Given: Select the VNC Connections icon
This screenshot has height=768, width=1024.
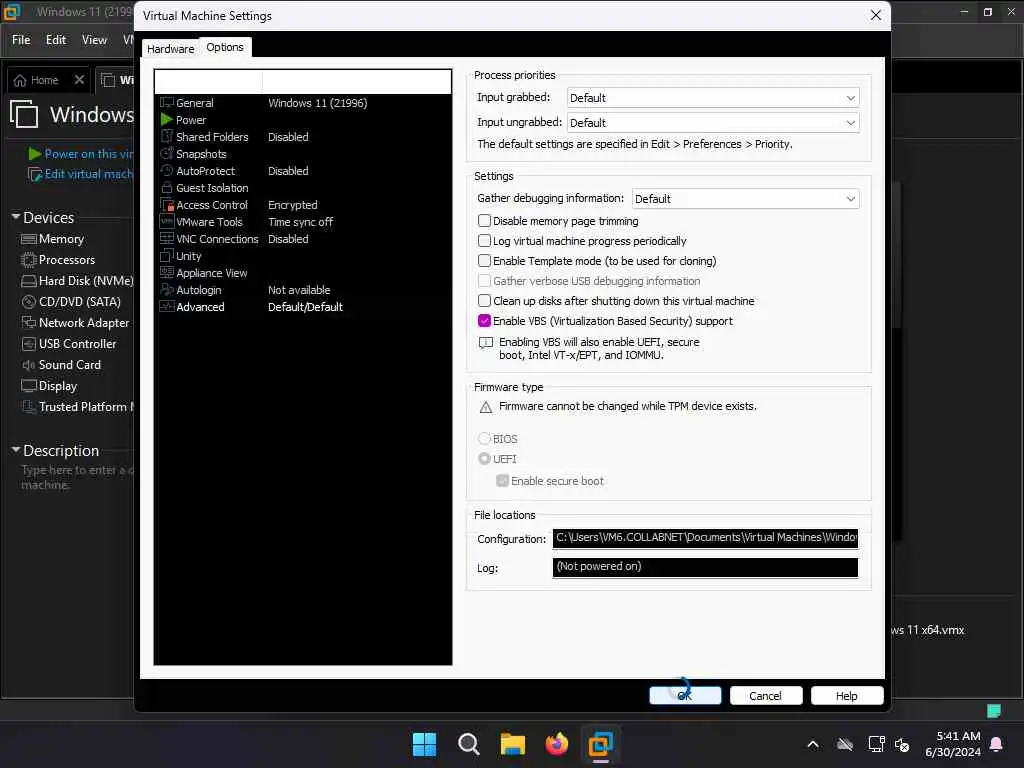Looking at the screenshot, I should (167, 238).
